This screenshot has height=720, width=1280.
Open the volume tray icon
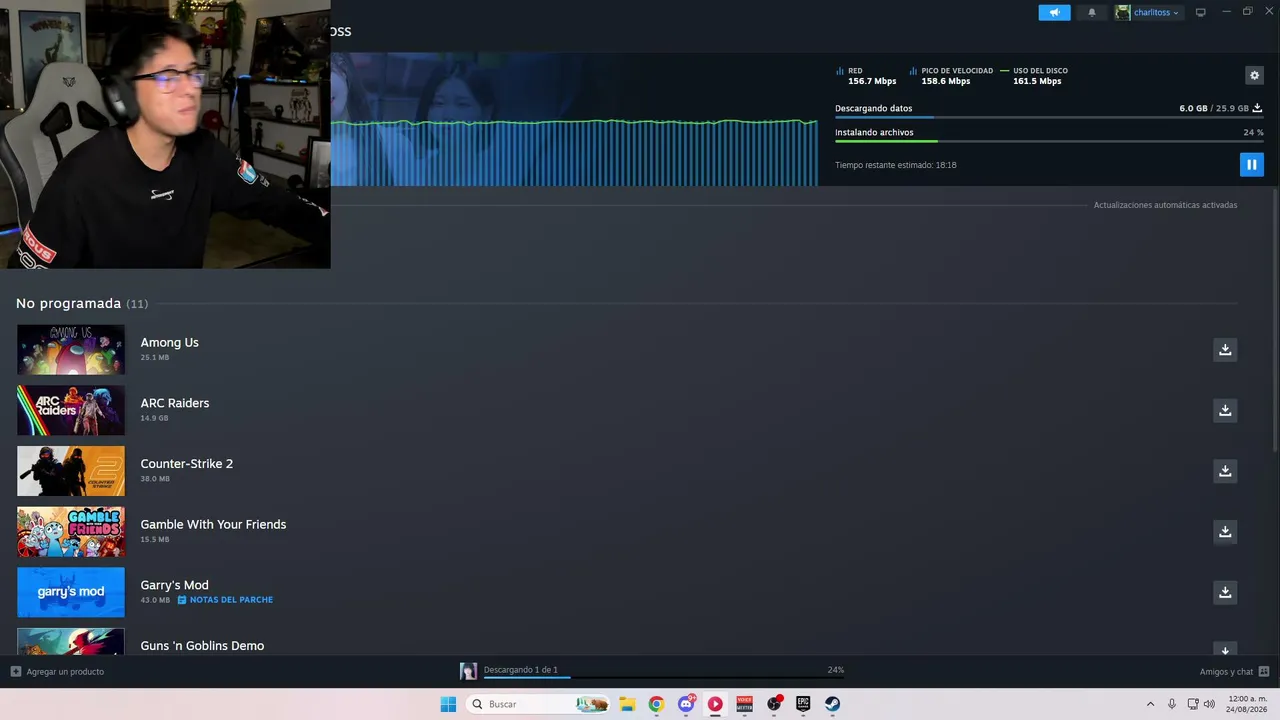[1209, 704]
